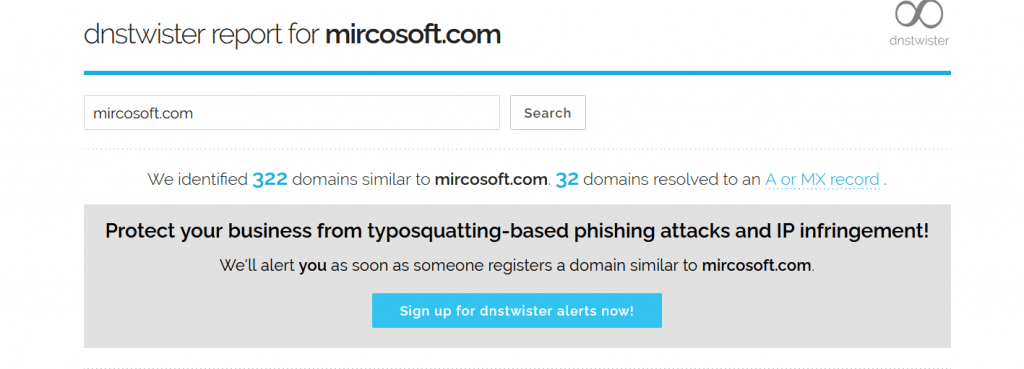Open the A or MX record link
This screenshot has width=1024, height=369.
822,179
